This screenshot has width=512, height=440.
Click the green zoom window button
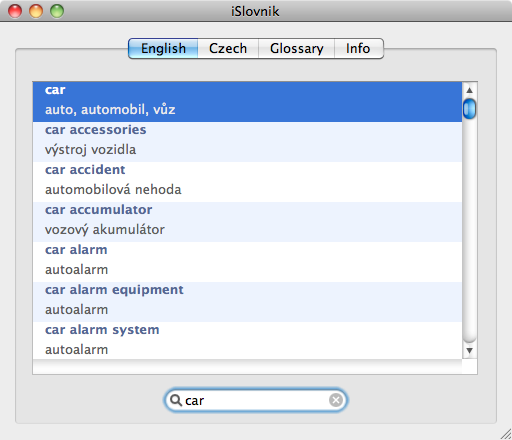(57, 11)
